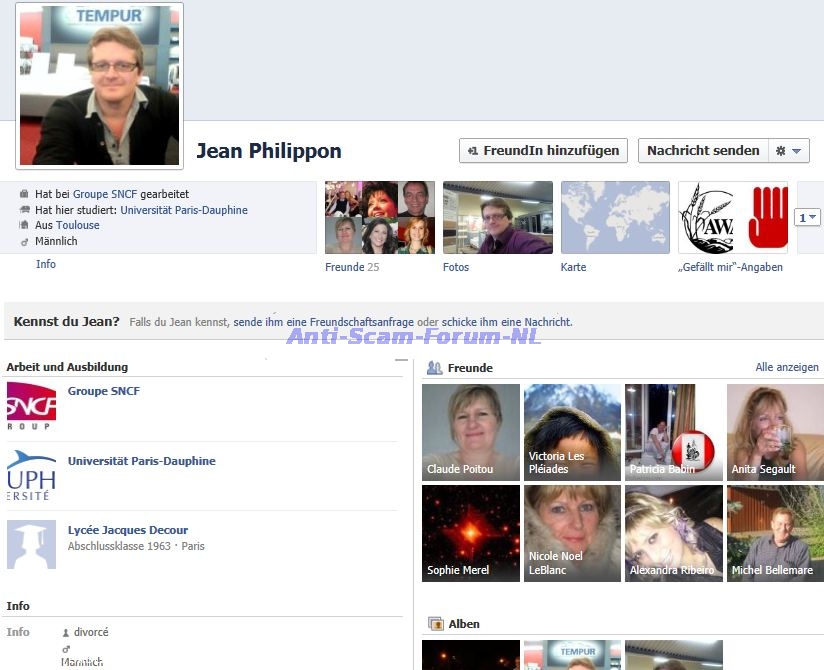Follow the Toulouse hometown link

(x=77, y=225)
